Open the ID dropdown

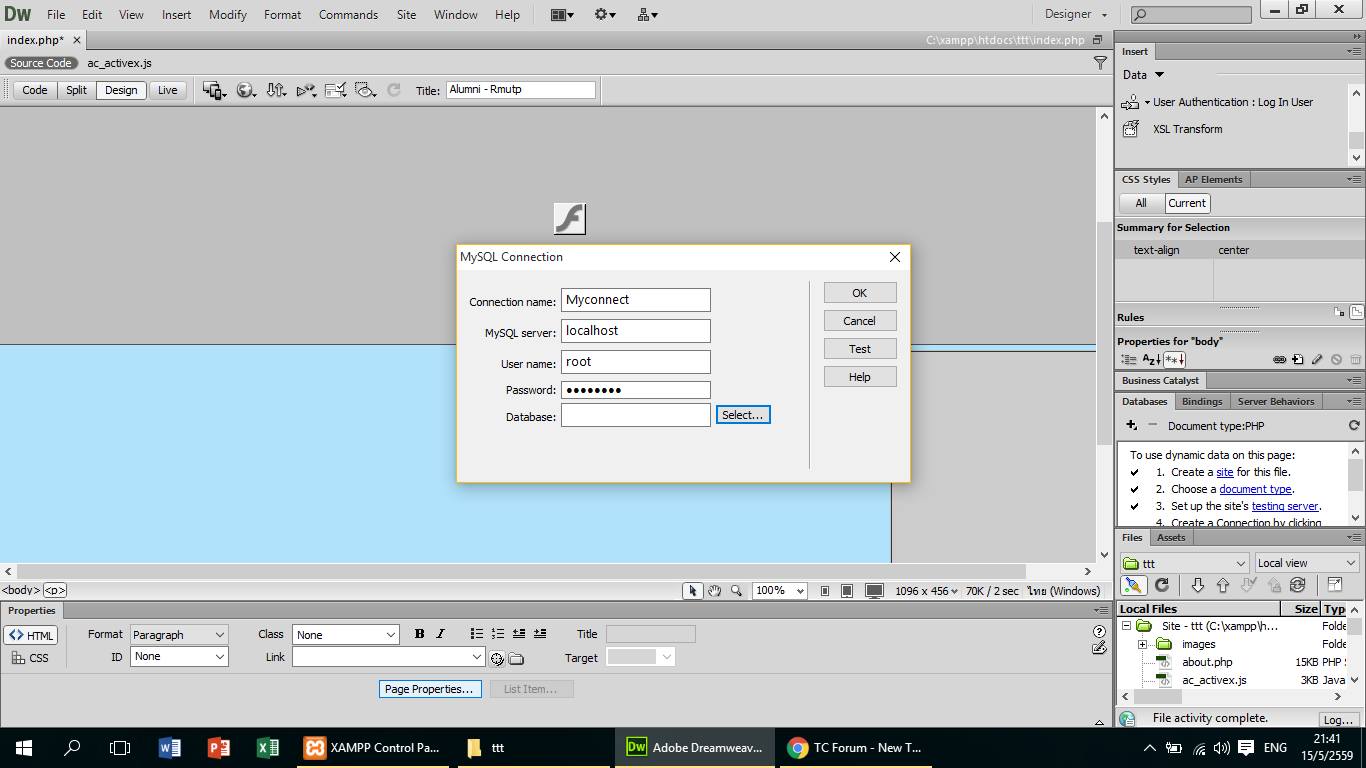coord(179,657)
